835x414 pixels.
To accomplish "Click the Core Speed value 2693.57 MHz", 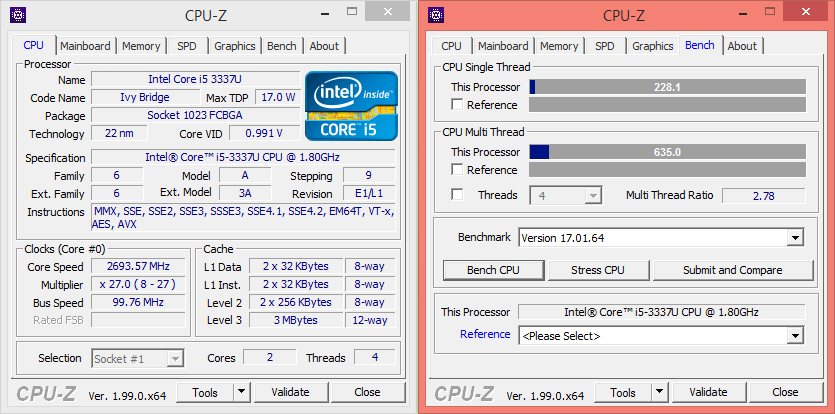I will pyautogui.click(x=138, y=266).
